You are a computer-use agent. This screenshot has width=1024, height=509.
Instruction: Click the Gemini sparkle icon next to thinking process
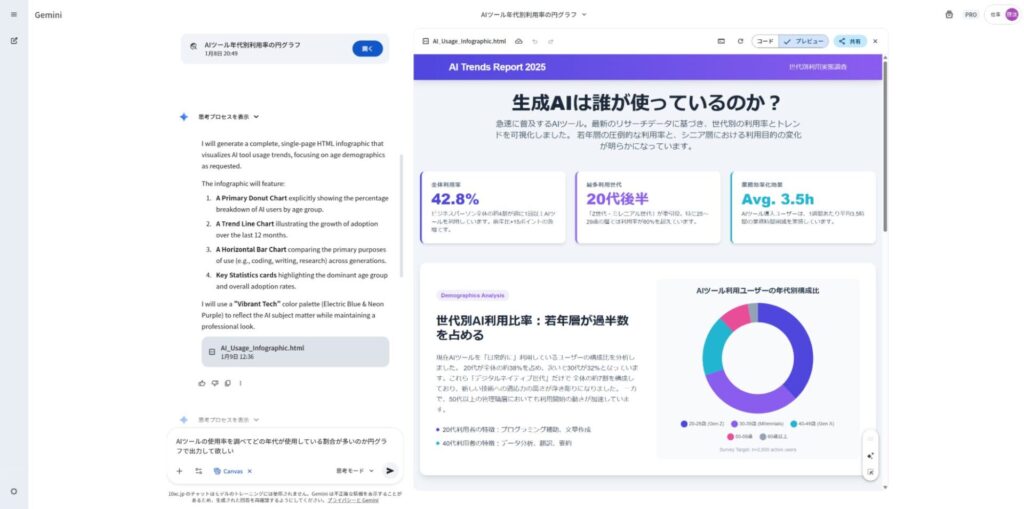184,117
